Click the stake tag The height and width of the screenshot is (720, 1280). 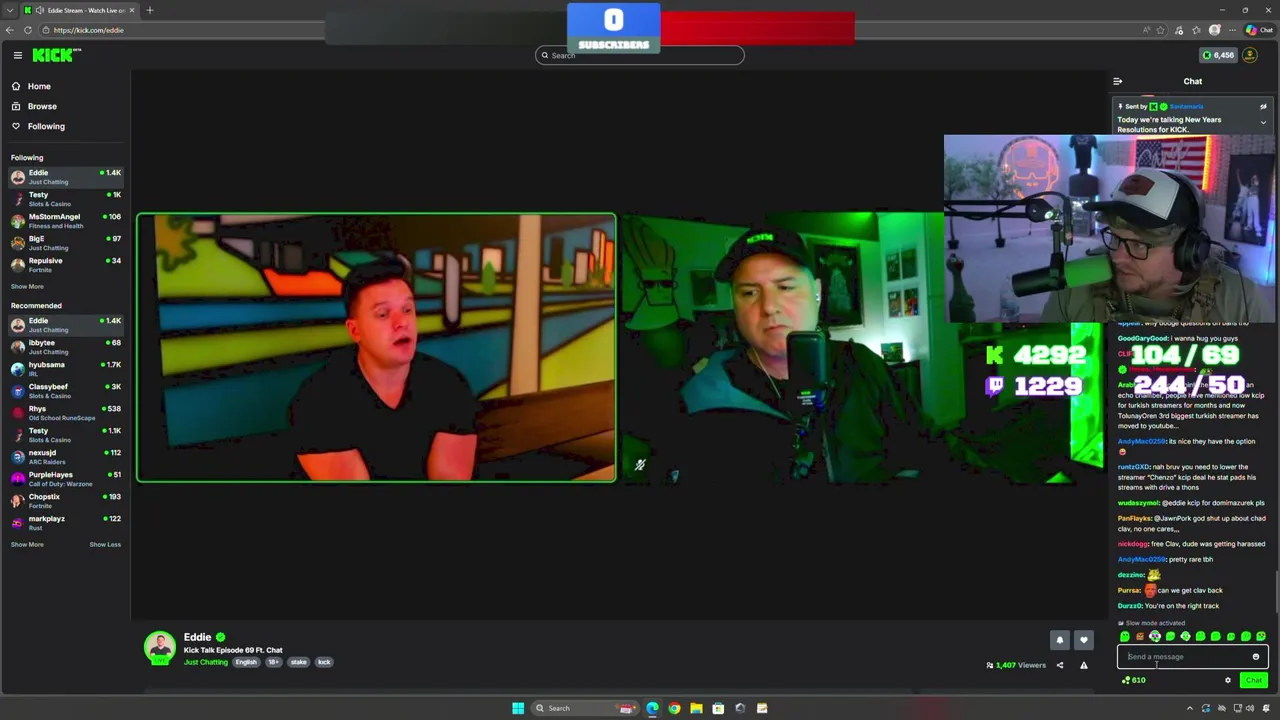298,662
